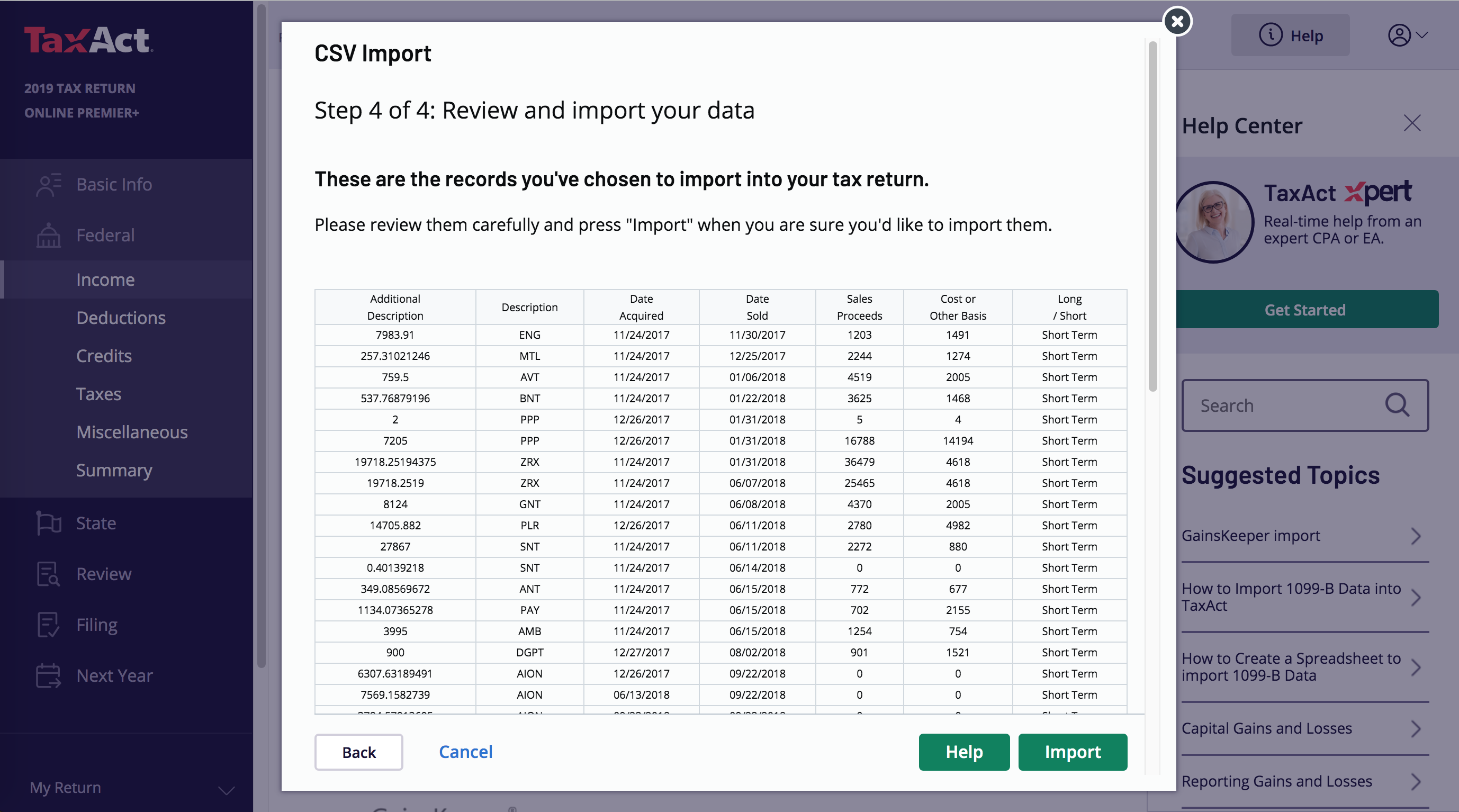Open the Review section label
Image resolution: width=1459 pixels, height=812 pixels.
pyautogui.click(x=104, y=574)
